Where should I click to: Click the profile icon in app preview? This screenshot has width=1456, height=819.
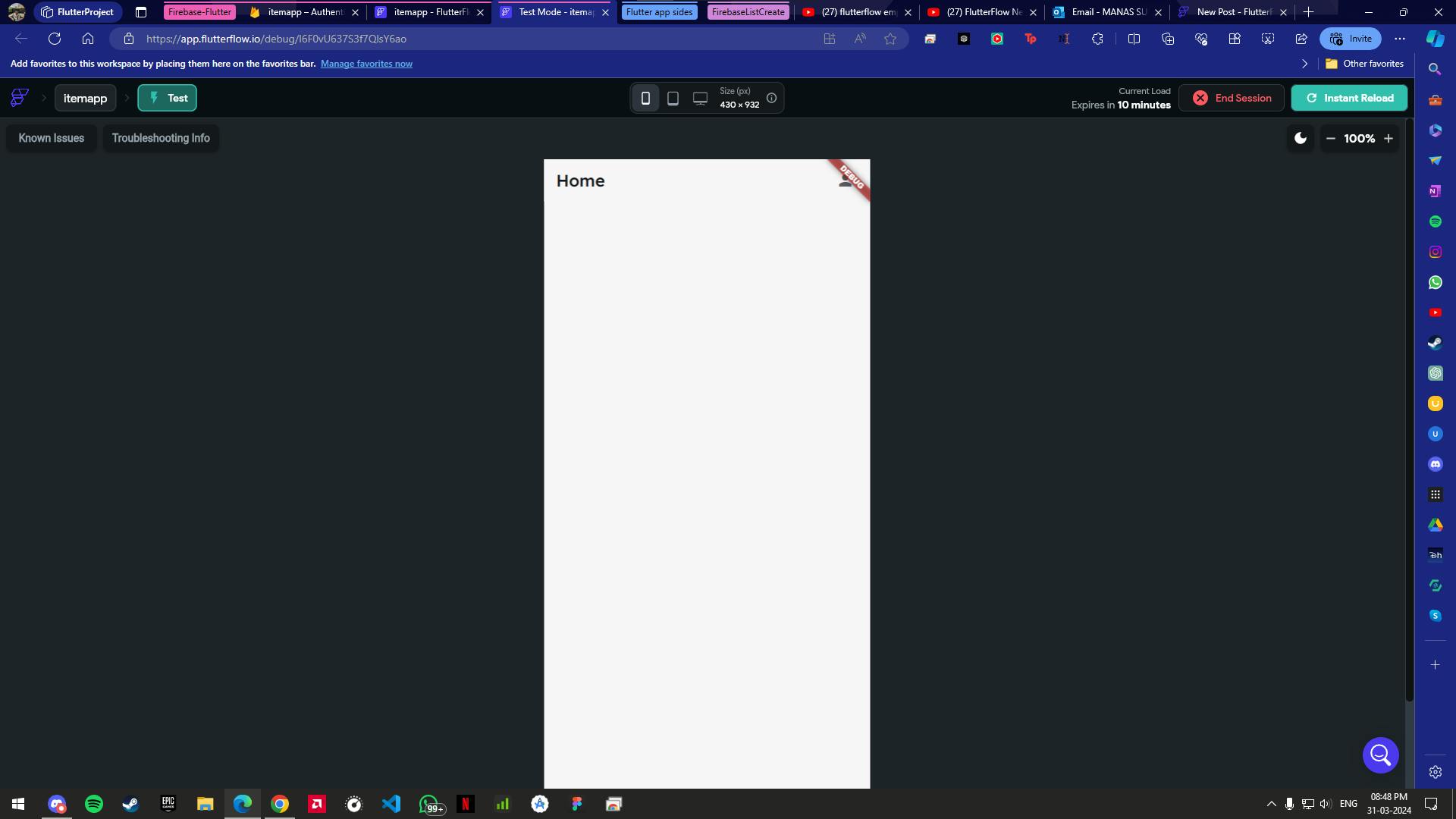[845, 180]
